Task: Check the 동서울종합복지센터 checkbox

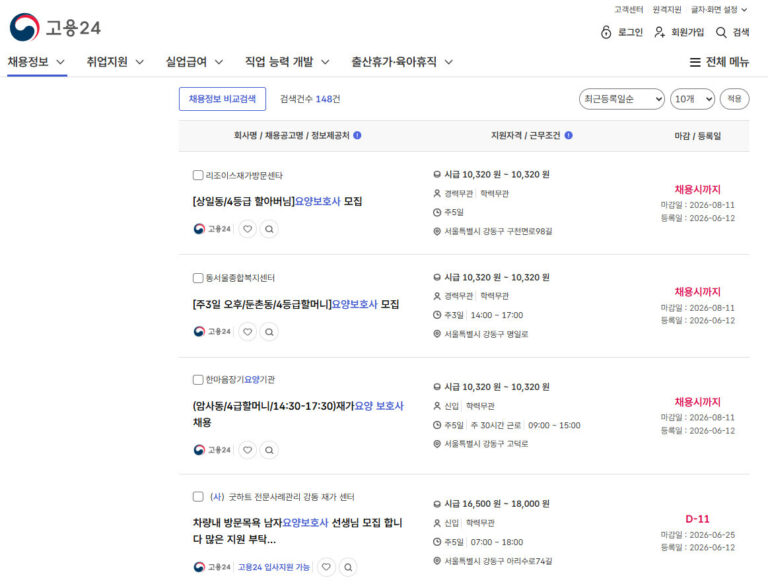Action: [198, 278]
